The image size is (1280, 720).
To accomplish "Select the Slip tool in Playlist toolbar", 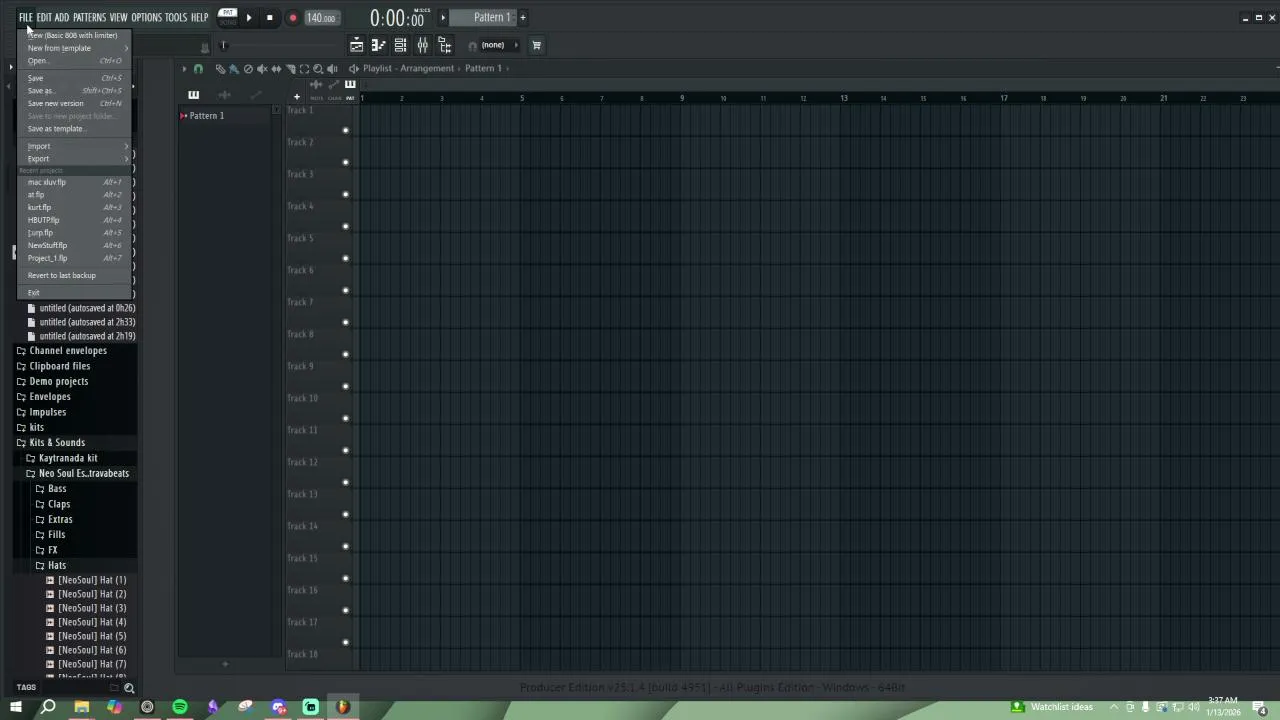I will tap(276, 69).
